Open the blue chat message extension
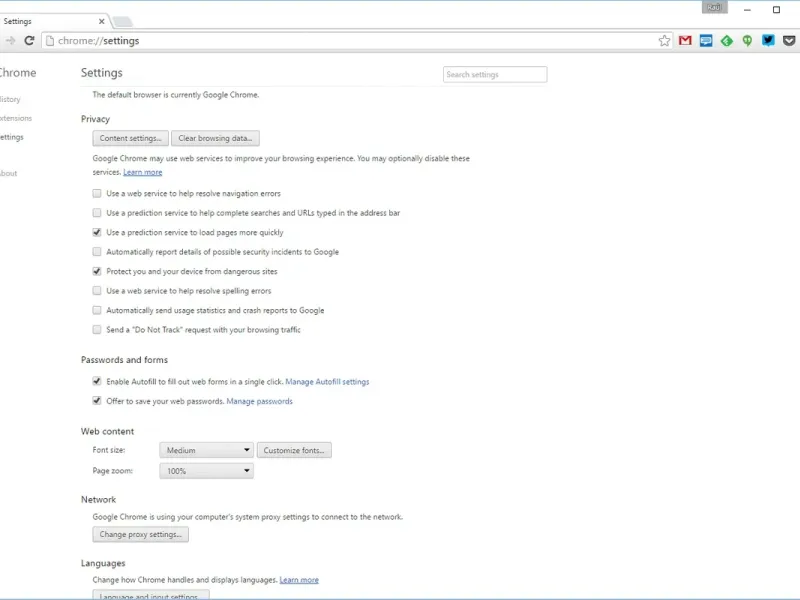 click(706, 41)
